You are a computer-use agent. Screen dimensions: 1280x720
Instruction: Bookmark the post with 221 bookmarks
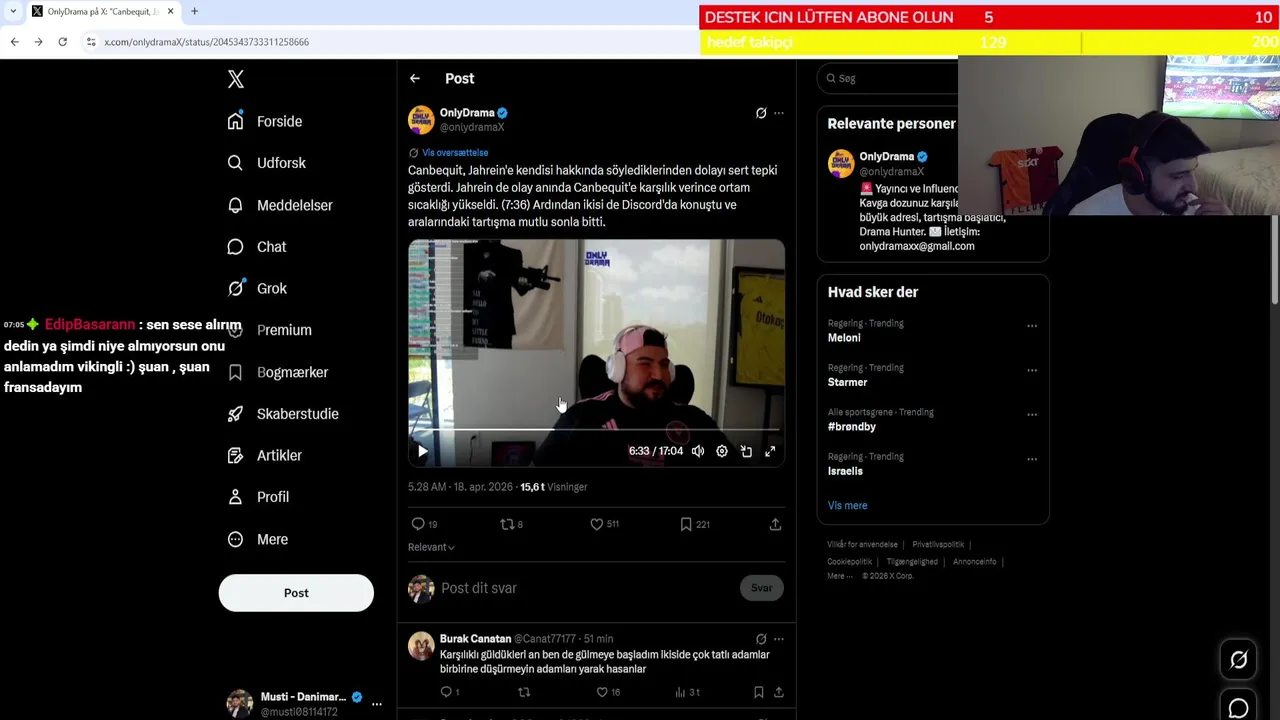(x=695, y=524)
